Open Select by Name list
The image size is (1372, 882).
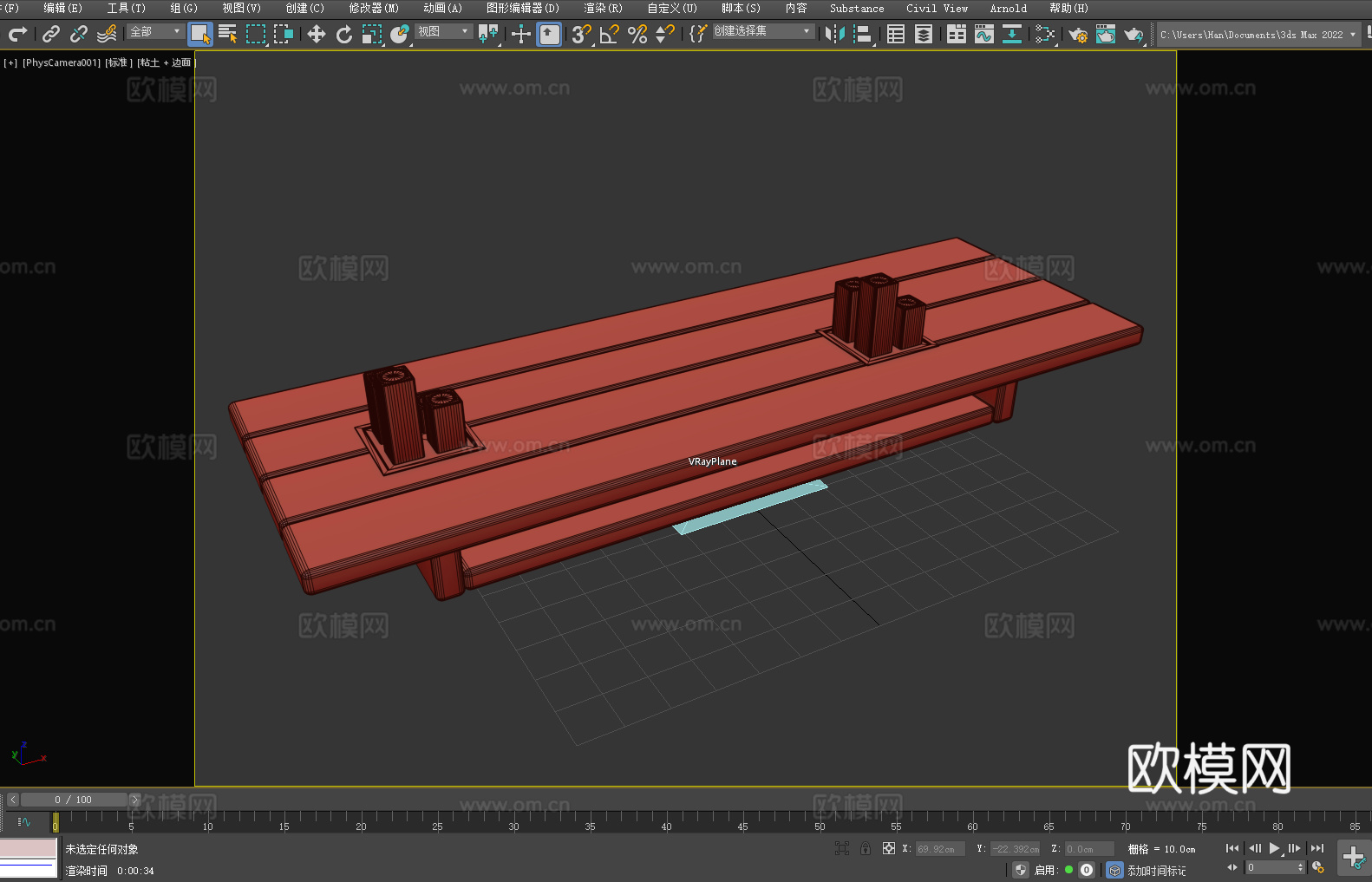pos(228,34)
